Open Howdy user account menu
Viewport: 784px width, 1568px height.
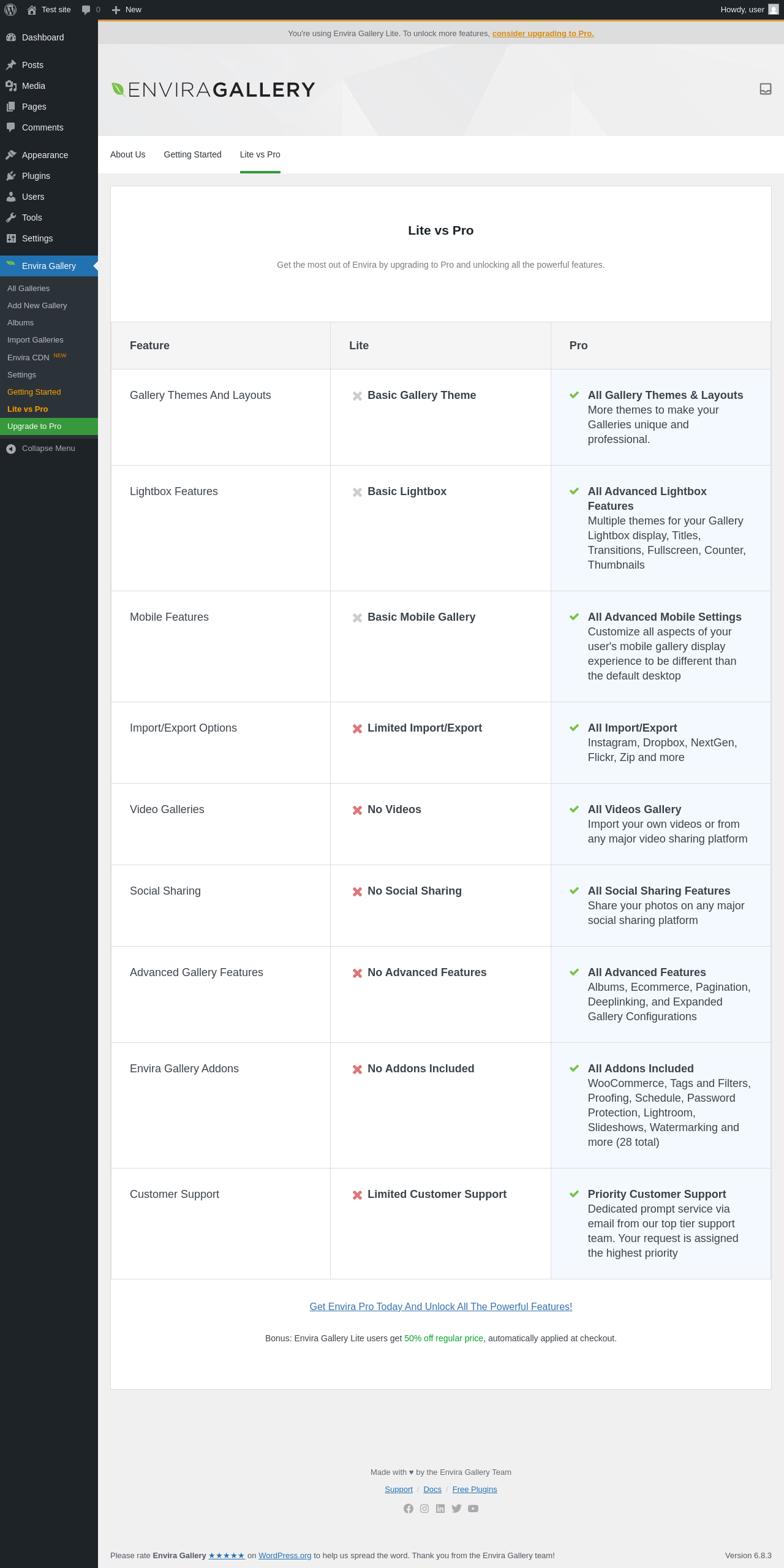[x=749, y=10]
